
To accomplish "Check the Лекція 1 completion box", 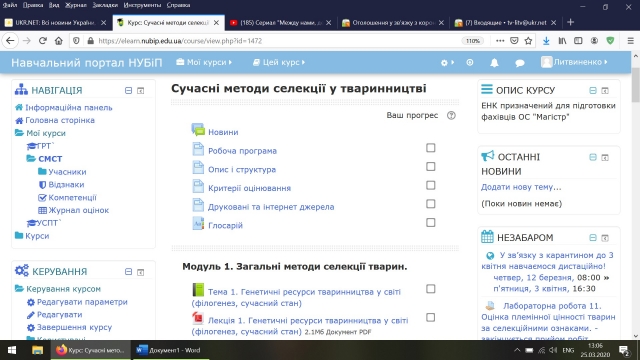I will point(431,318).
